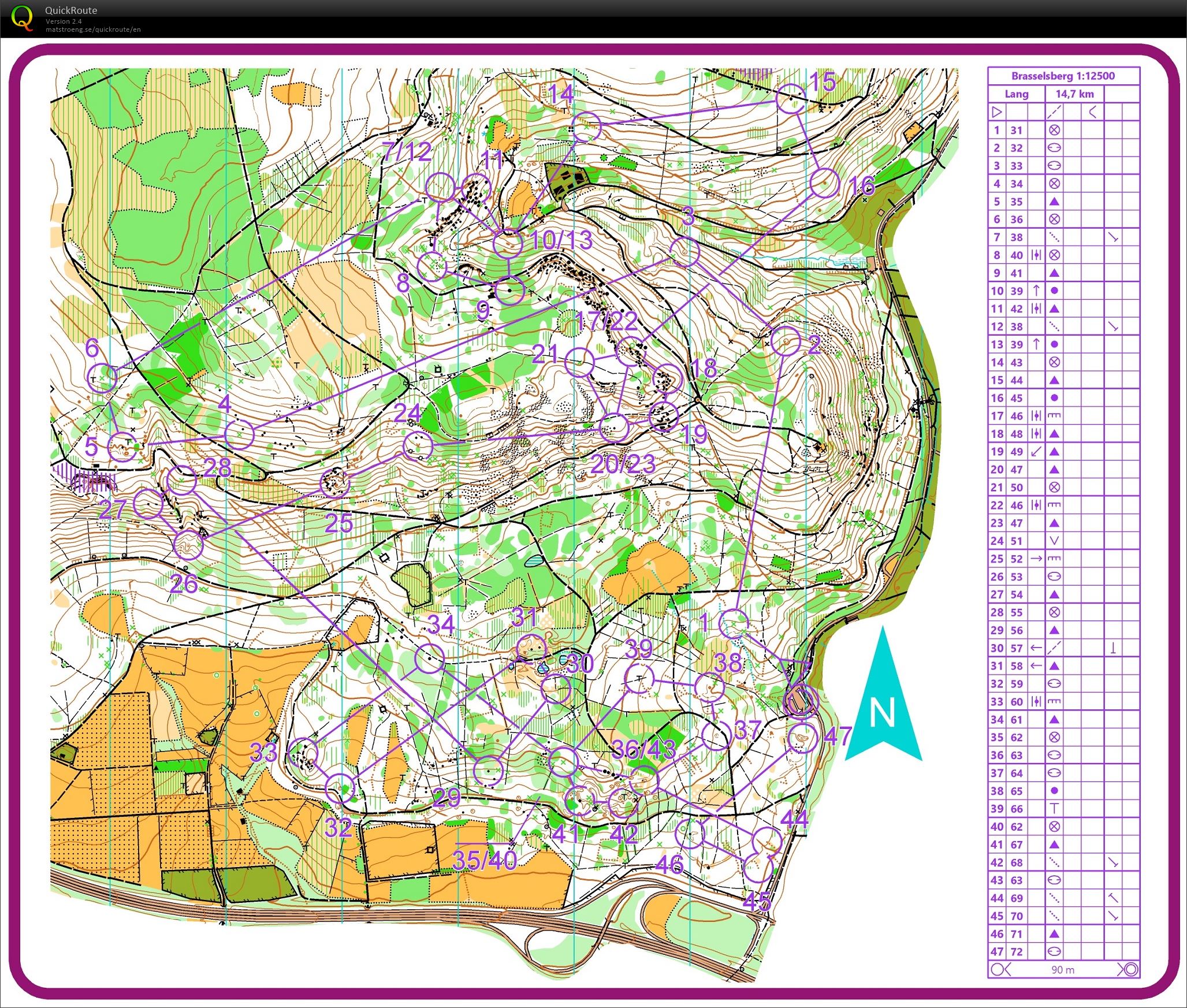This screenshot has height=1008, width=1187.
Task: Click the circle for control 6 on the map
Action: pos(102,377)
